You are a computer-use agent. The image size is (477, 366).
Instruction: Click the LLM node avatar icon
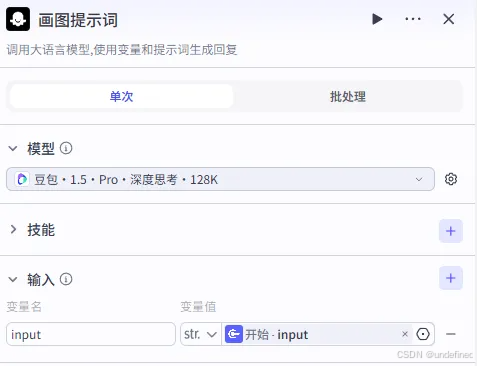point(18,19)
